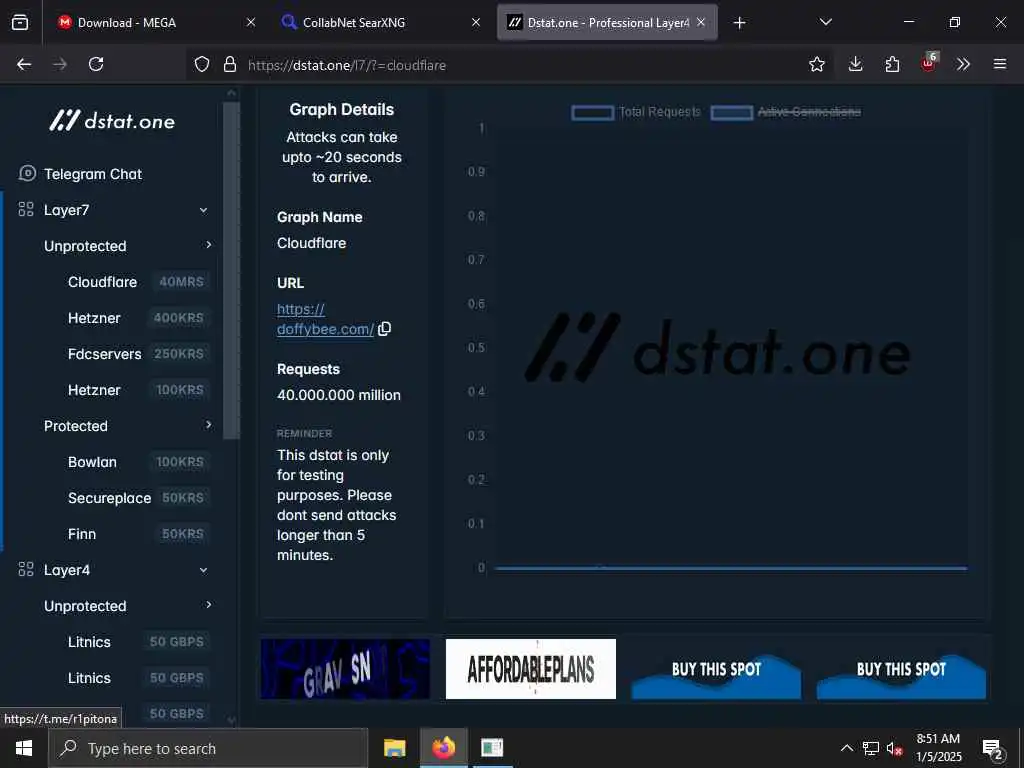The width and height of the screenshot is (1024, 768).
Task: Show hidden system tray icons
Action: (846, 748)
